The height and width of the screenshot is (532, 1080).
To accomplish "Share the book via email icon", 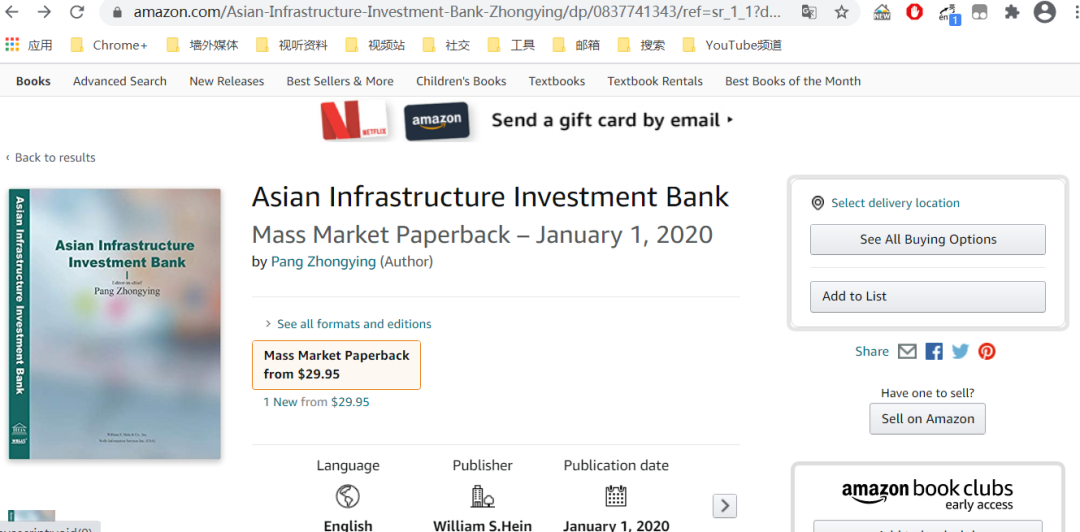I will click(x=907, y=351).
